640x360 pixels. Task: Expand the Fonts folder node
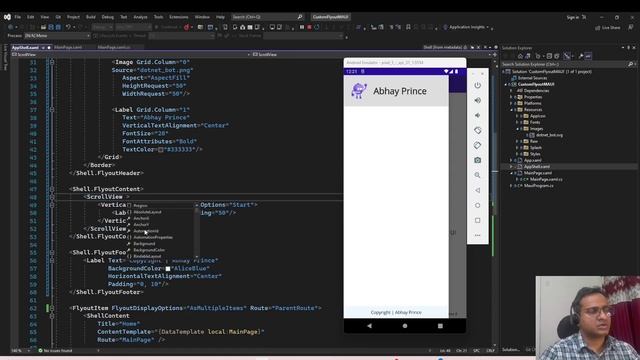click(x=517, y=122)
